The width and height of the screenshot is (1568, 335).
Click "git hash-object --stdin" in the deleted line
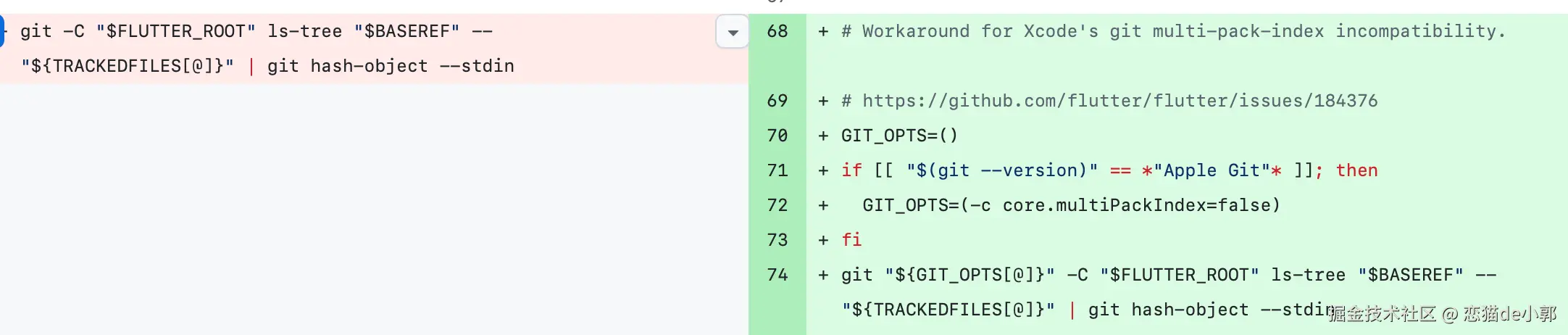click(391, 66)
